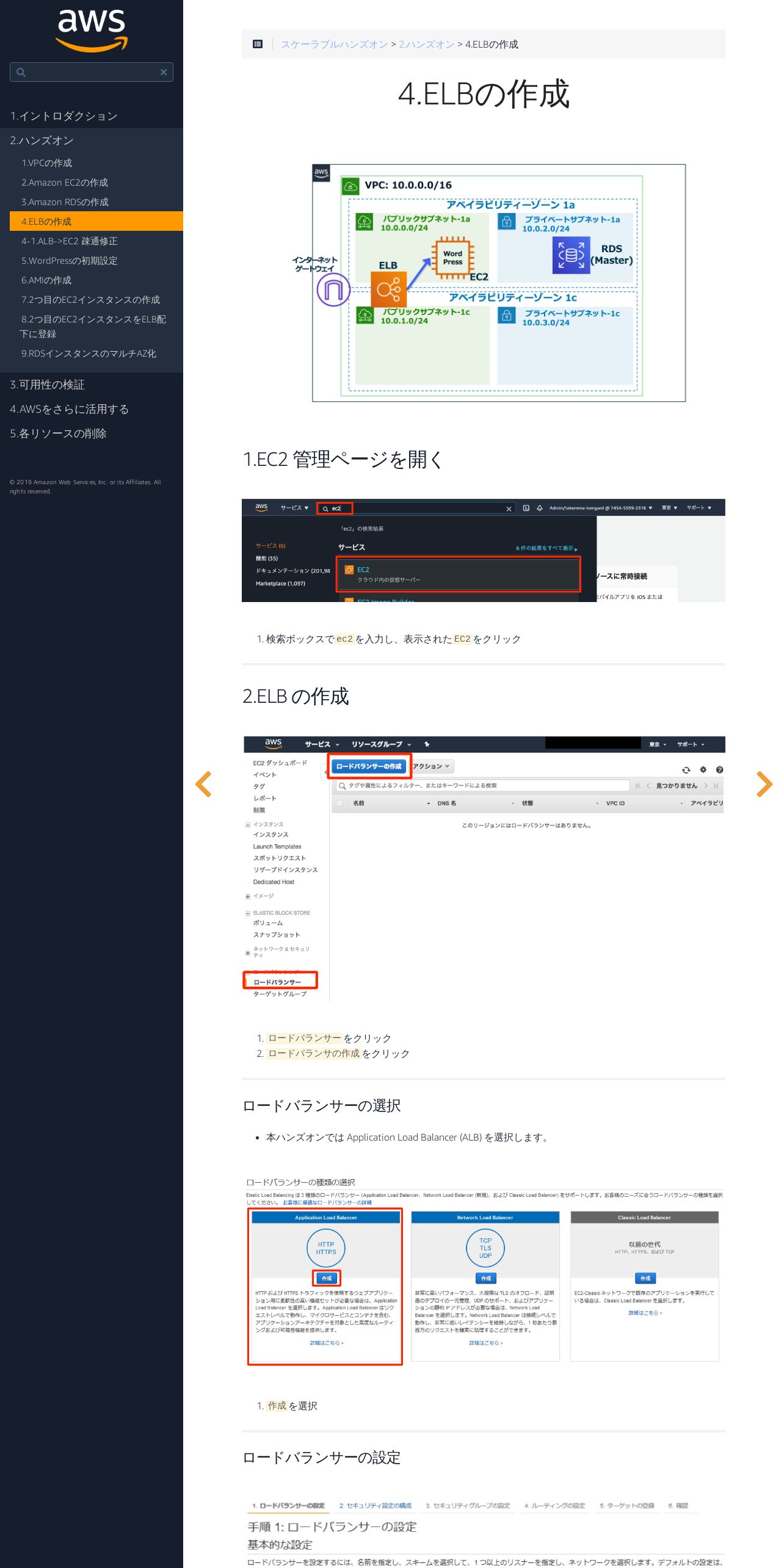Image resolution: width=784 pixels, height=1568 pixels.
Task: Click highlighted ロードバランサー in step one
Action: (x=305, y=1038)
